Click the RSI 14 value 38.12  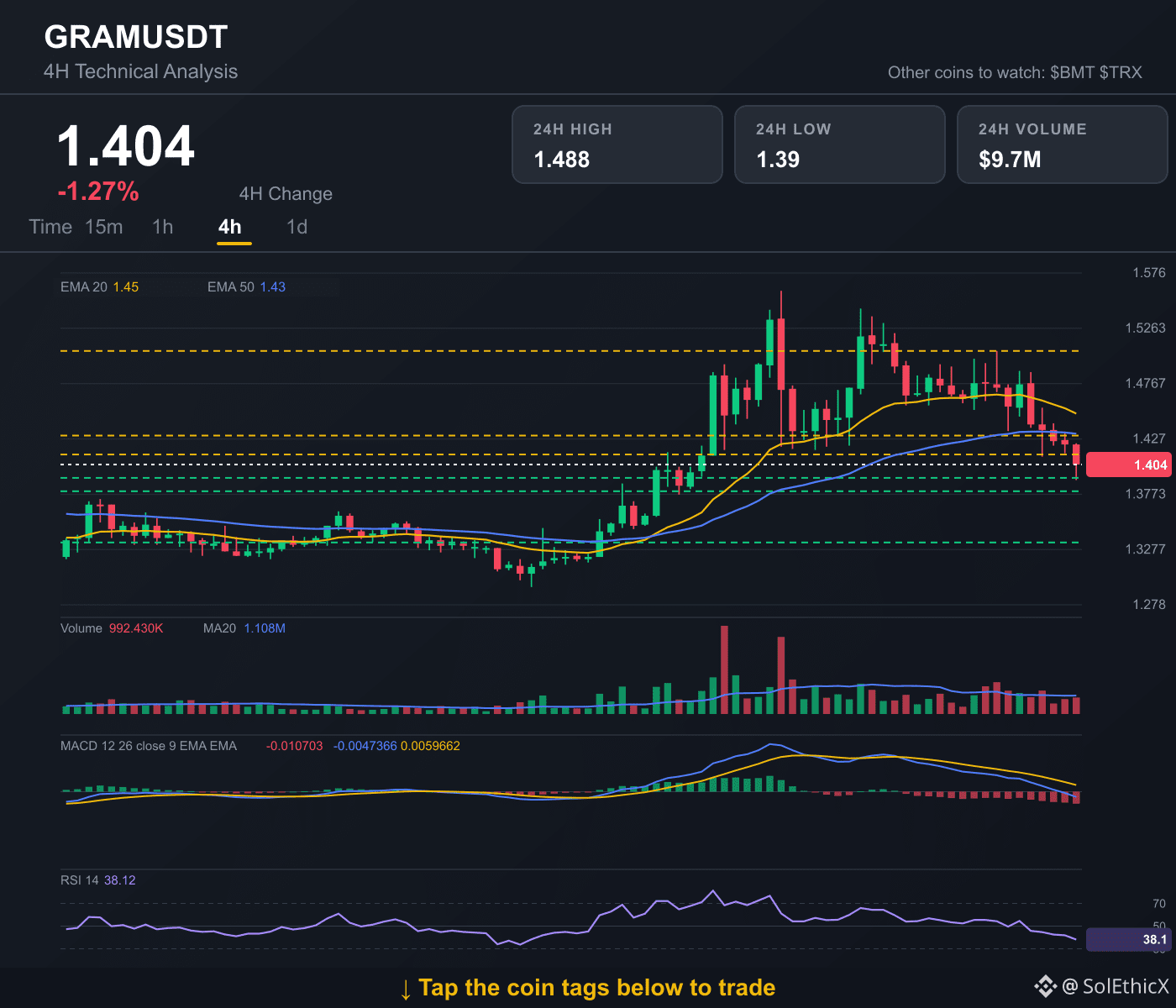(120, 880)
